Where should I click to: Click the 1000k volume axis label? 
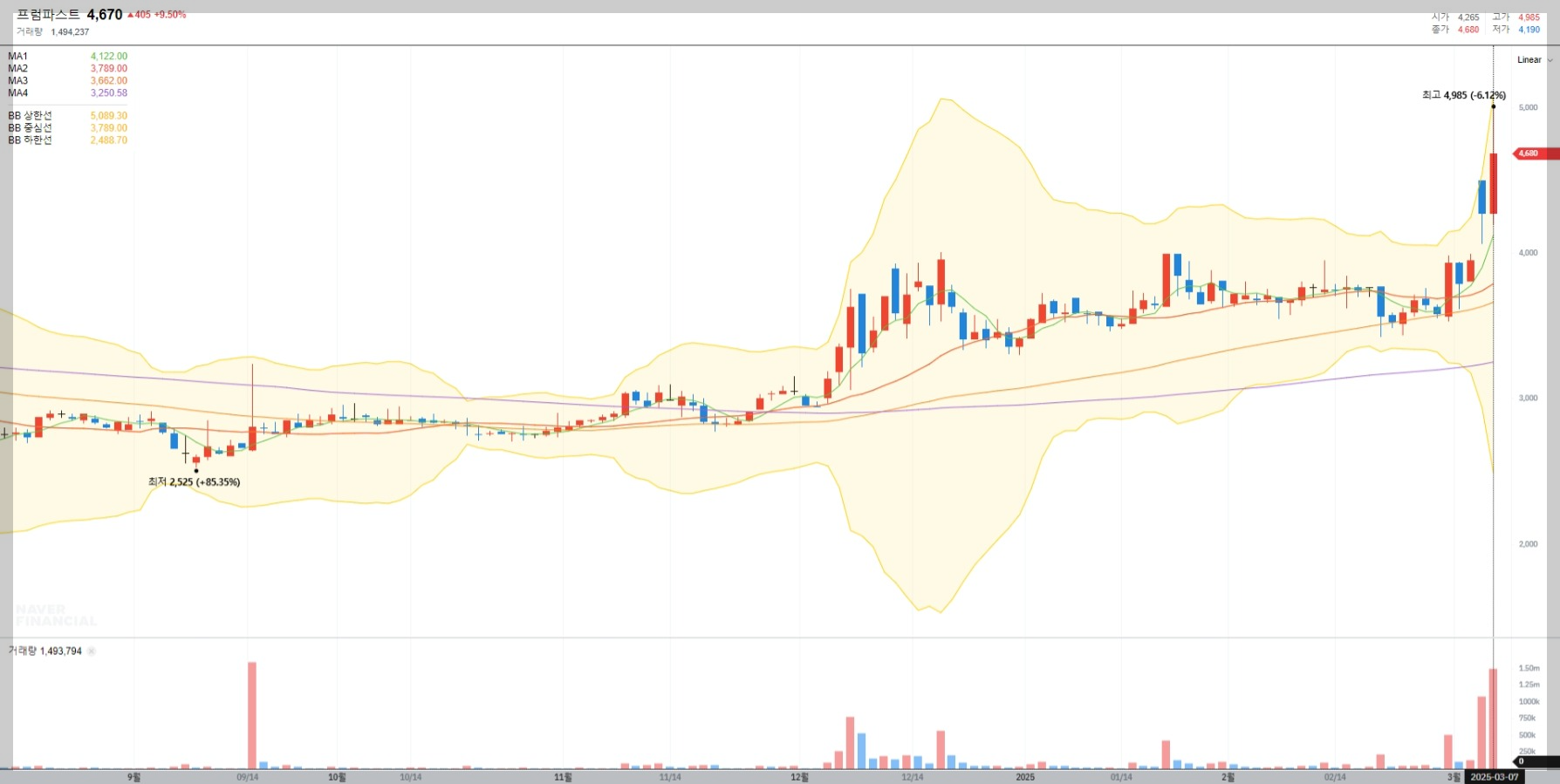click(x=1529, y=701)
